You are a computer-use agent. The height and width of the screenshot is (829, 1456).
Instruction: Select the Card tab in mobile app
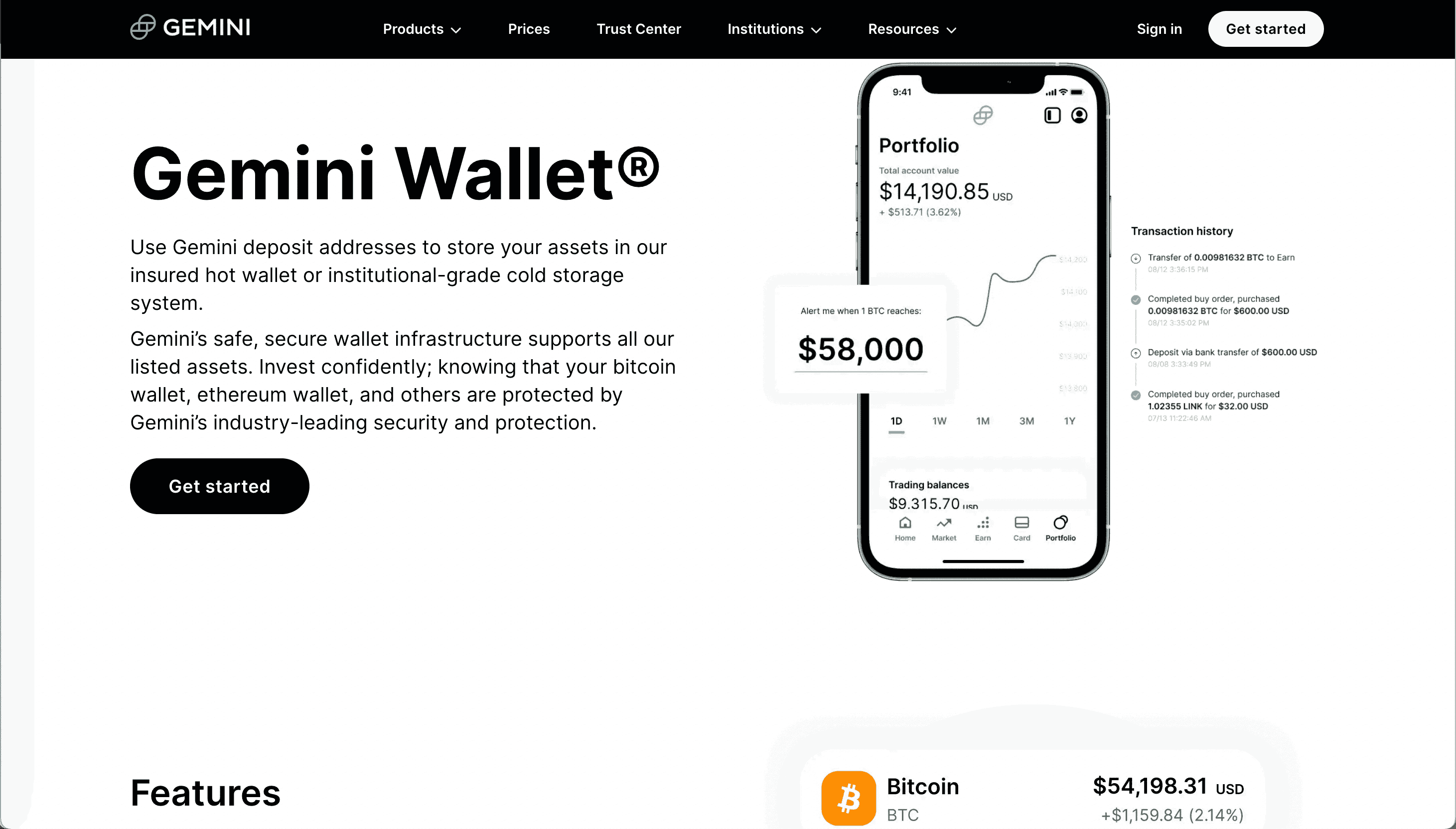point(1022,528)
